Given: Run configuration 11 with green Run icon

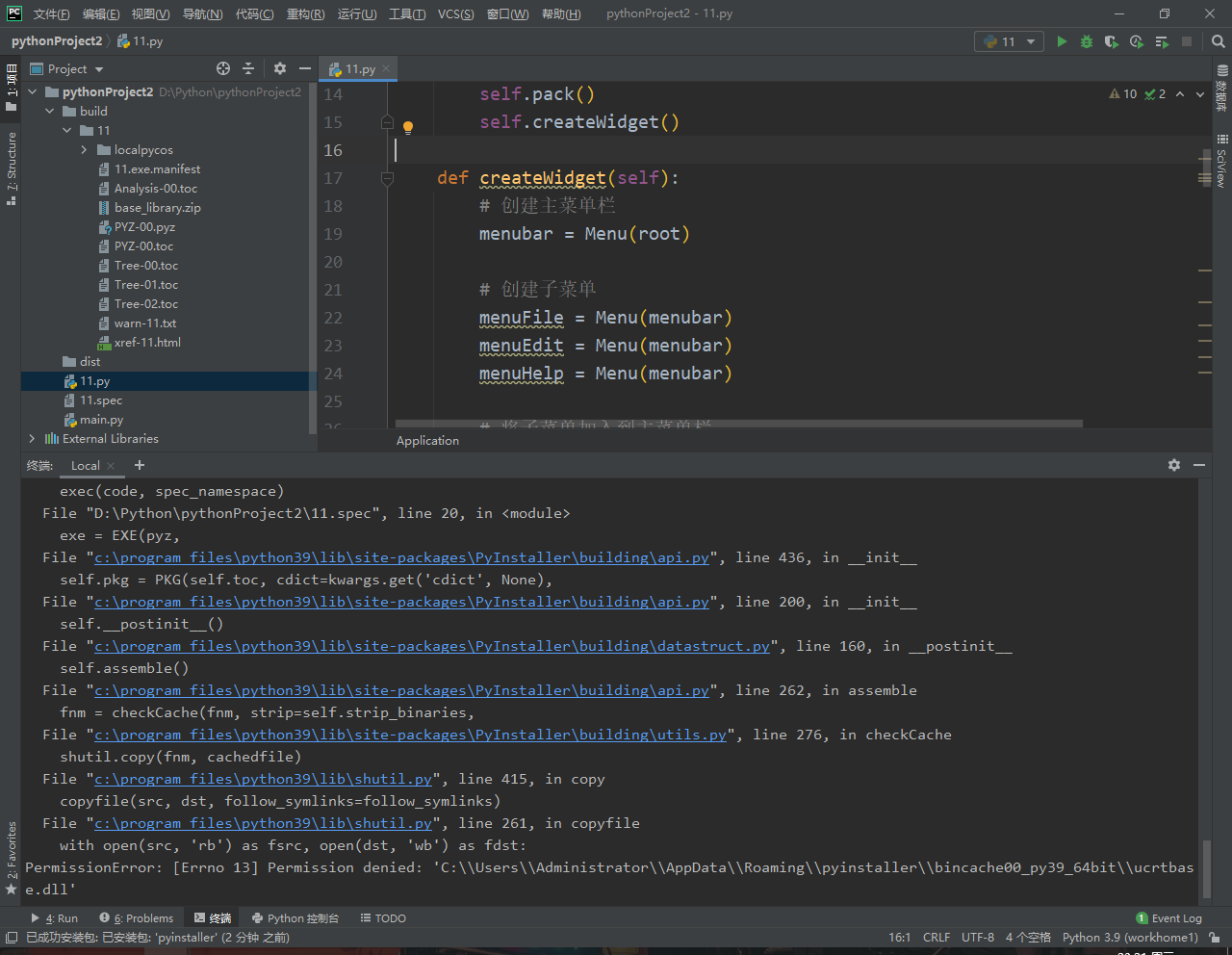Looking at the screenshot, I should (x=1062, y=41).
